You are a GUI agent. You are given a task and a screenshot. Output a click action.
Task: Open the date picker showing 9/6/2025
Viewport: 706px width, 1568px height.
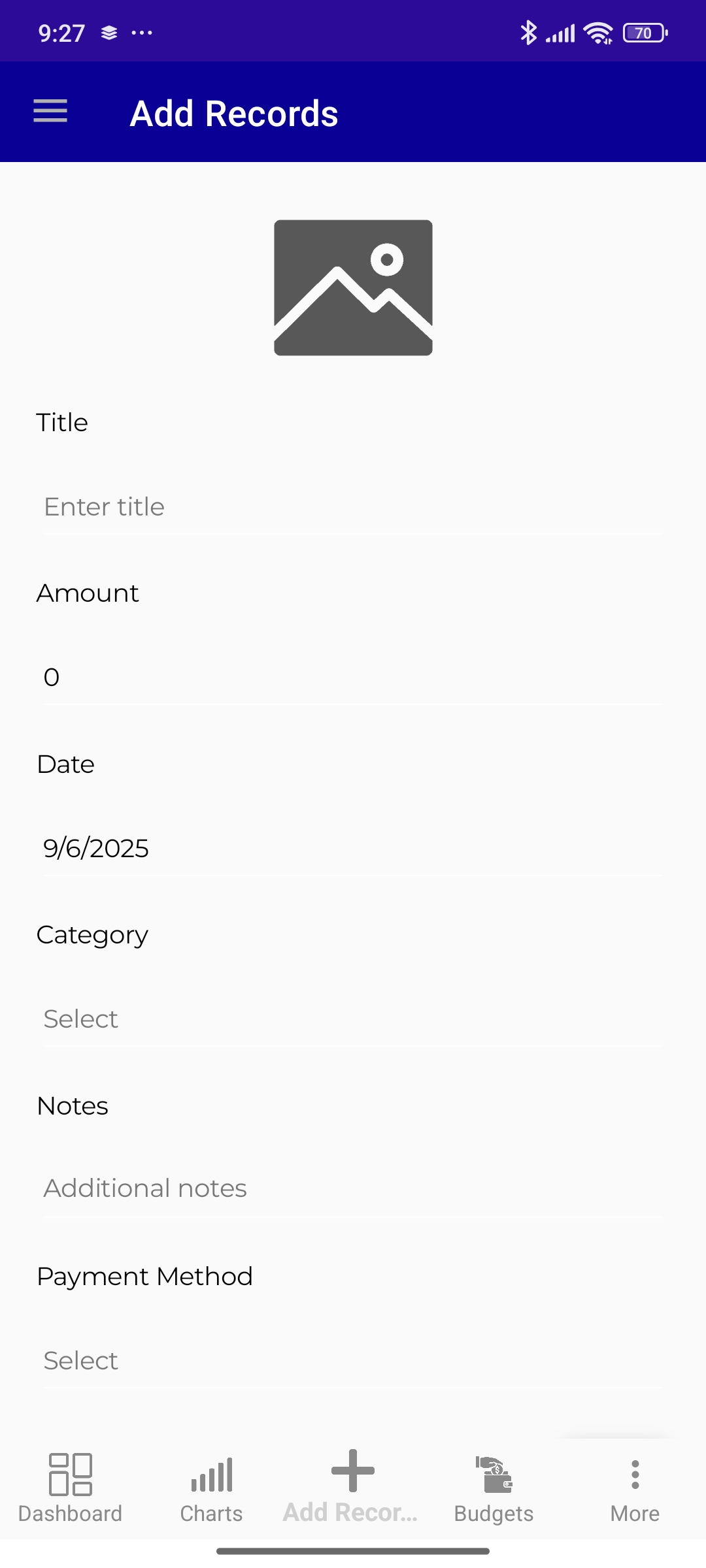click(x=353, y=848)
